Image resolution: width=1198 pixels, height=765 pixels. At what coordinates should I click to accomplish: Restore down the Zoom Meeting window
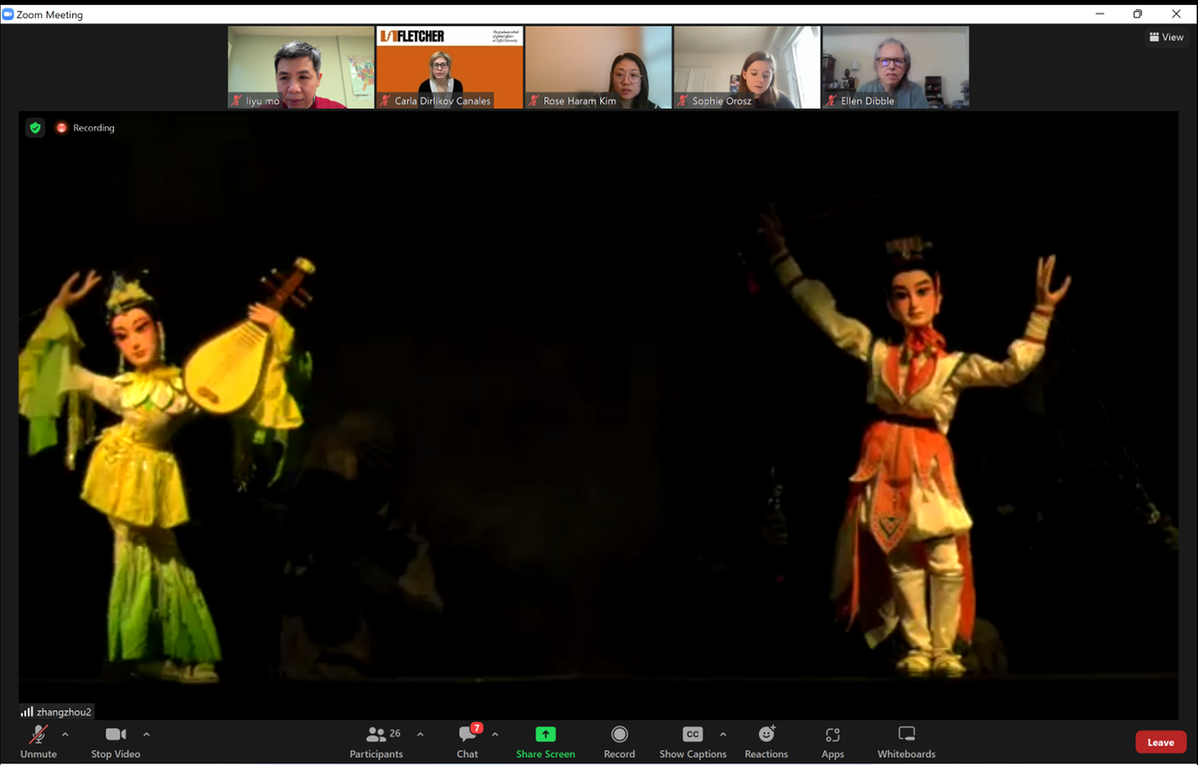click(x=1138, y=14)
